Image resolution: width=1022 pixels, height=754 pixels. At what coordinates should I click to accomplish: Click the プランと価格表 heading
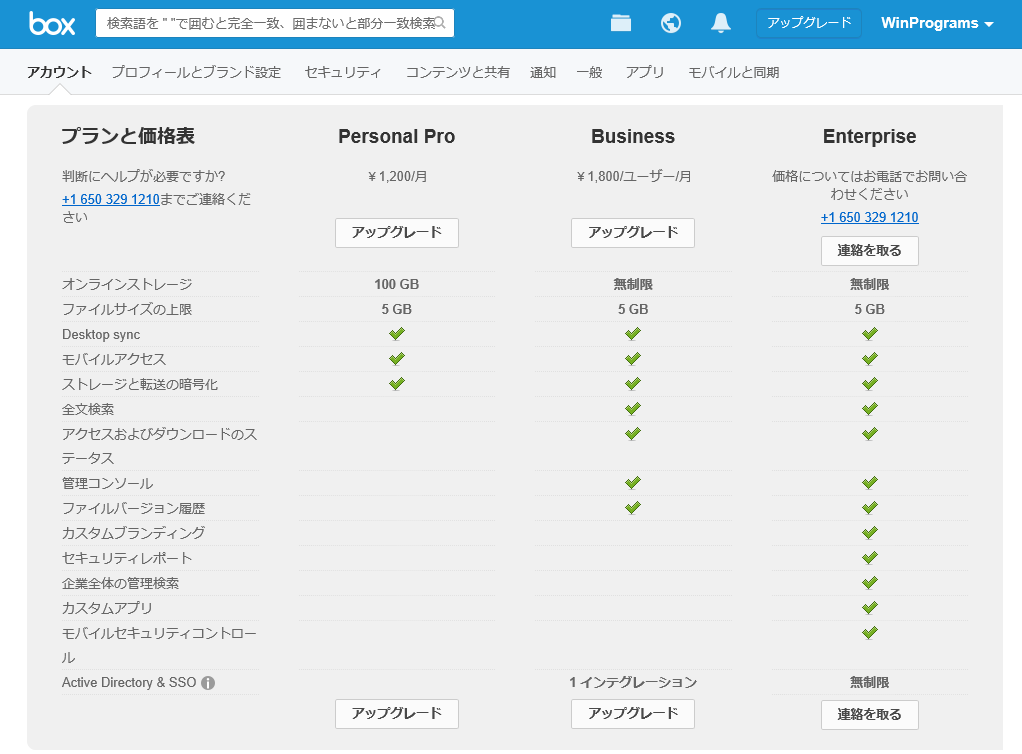128,136
